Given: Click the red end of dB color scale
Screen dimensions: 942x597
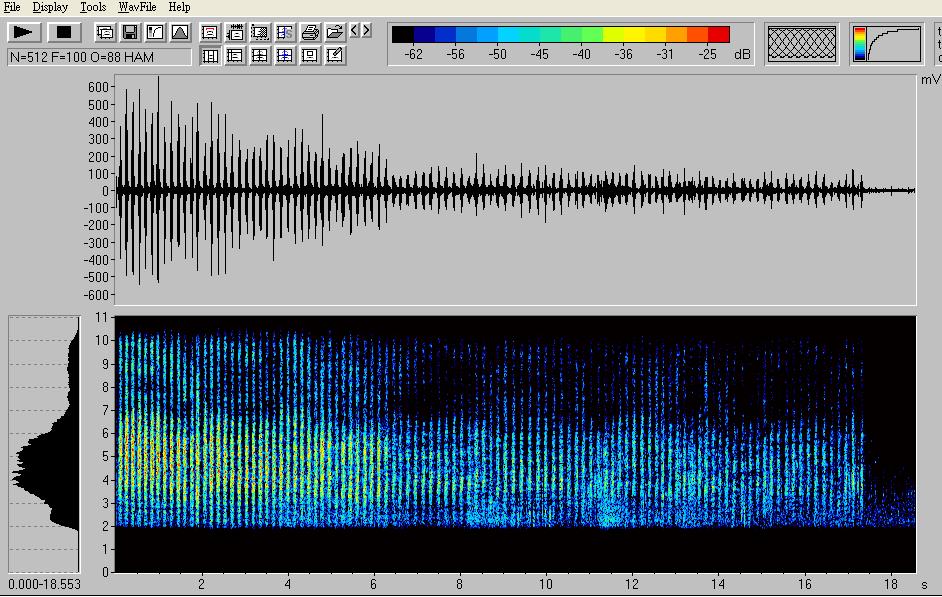Looking at the screenshot, I should tap(718, 34).
